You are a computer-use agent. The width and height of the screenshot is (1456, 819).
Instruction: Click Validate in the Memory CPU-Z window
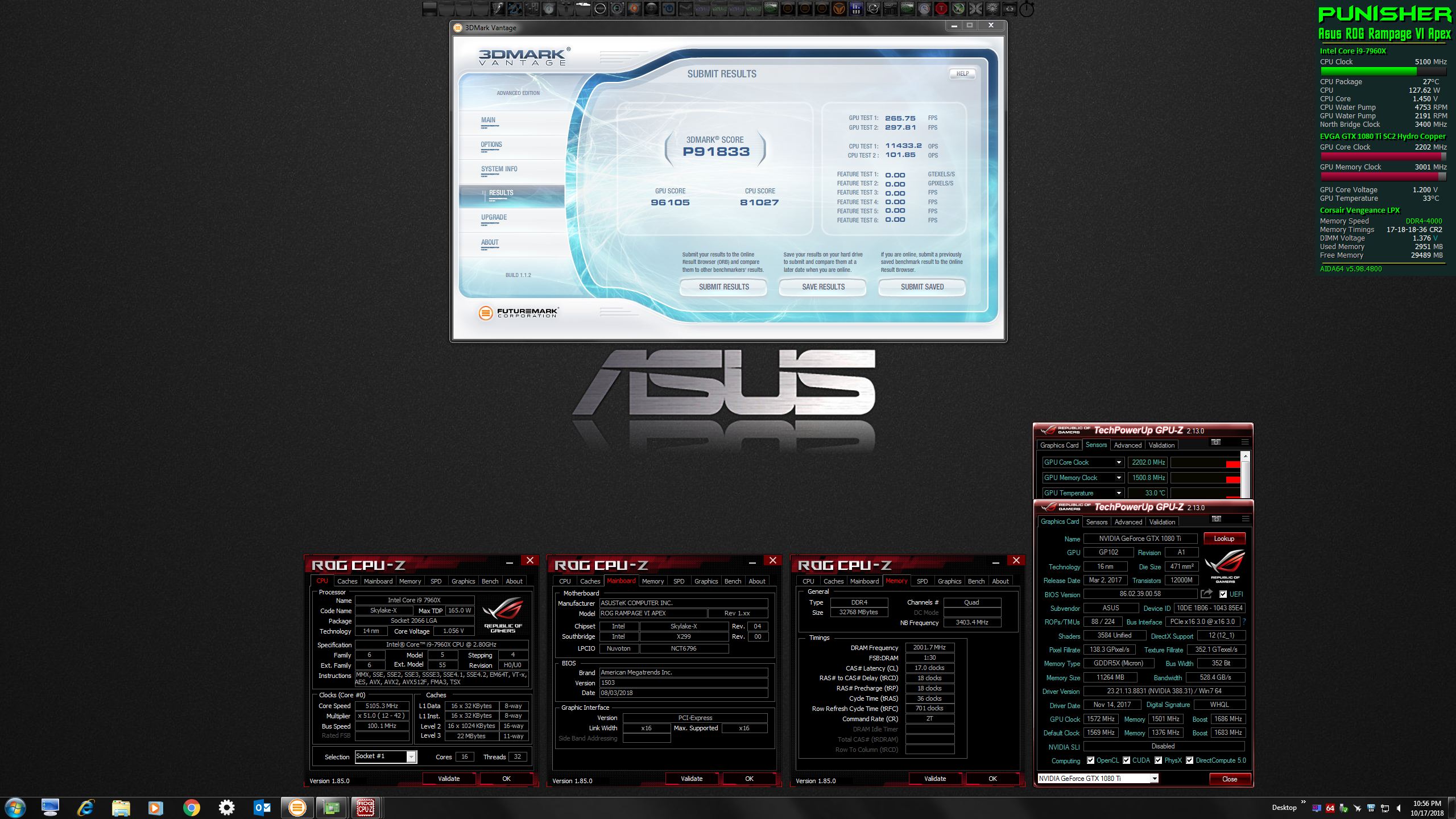935,779
